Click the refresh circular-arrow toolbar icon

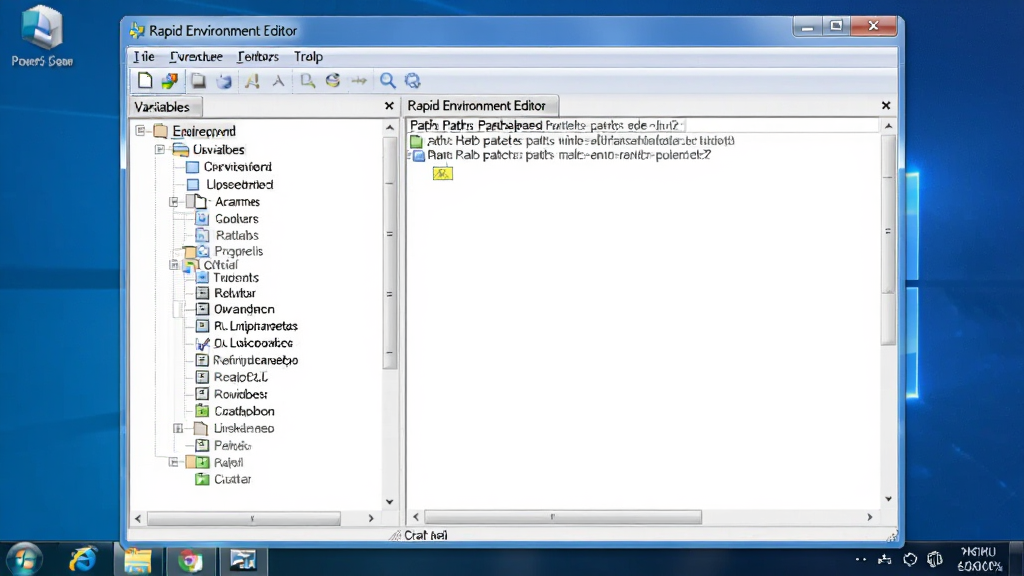pos(333,80)
